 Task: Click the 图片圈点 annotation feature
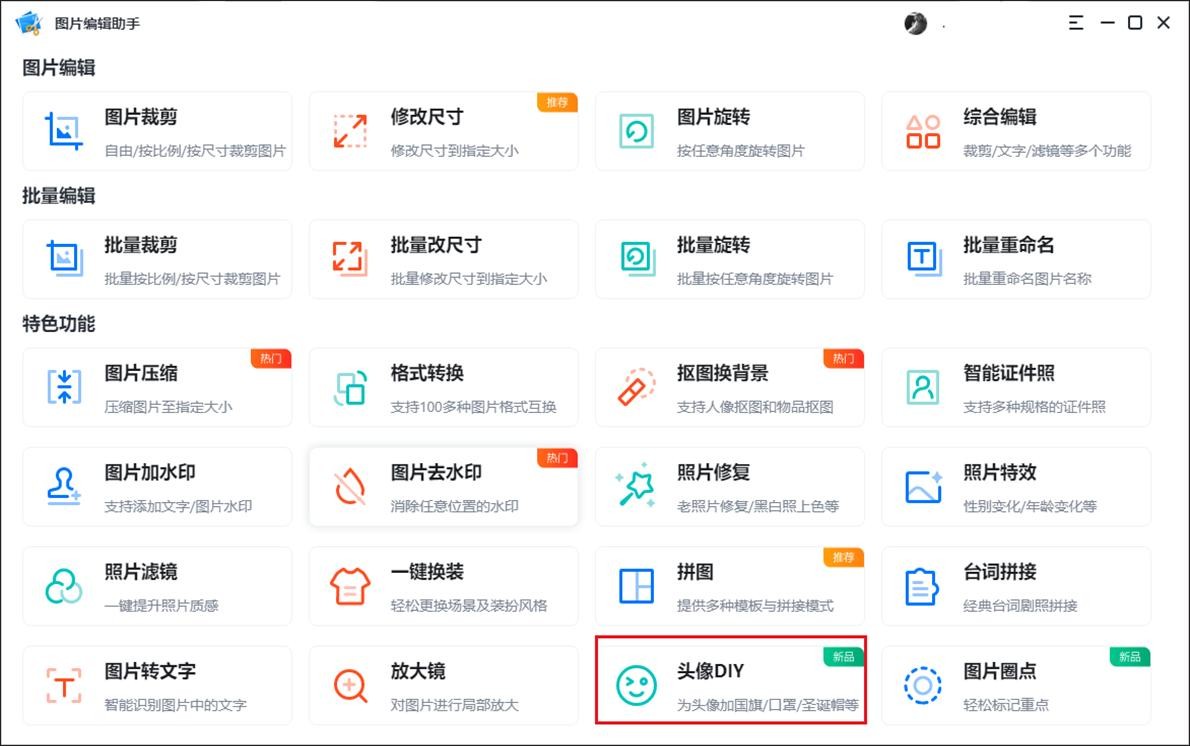point(1015,685)
